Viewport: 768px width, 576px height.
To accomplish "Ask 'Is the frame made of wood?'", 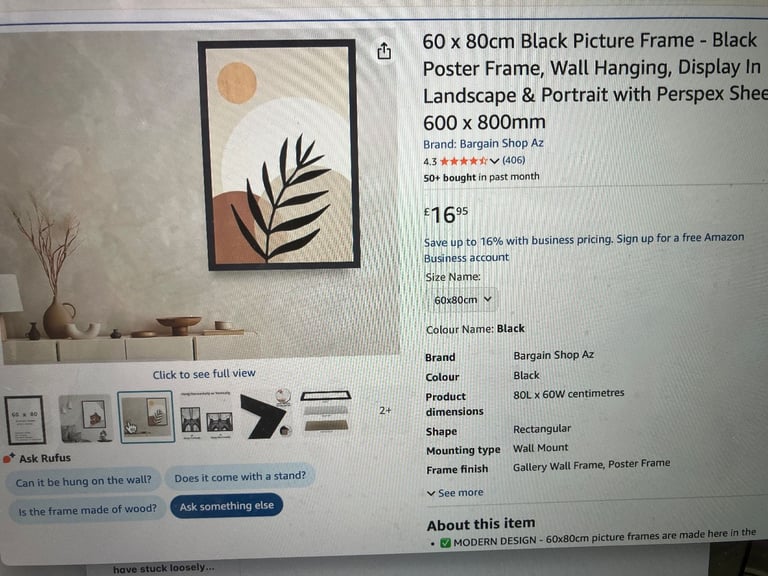I will (x=87, y=510).
